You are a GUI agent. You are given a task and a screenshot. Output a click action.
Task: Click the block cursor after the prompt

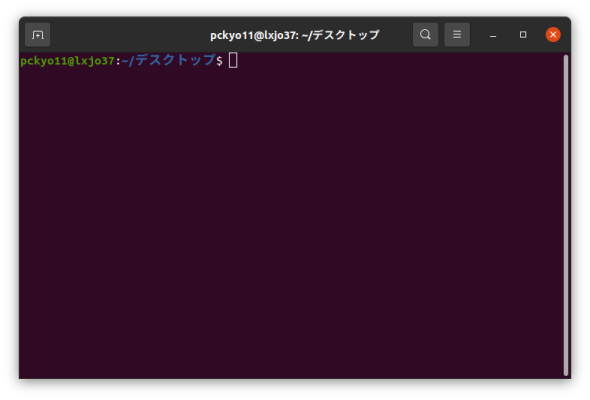pos(233,61)
